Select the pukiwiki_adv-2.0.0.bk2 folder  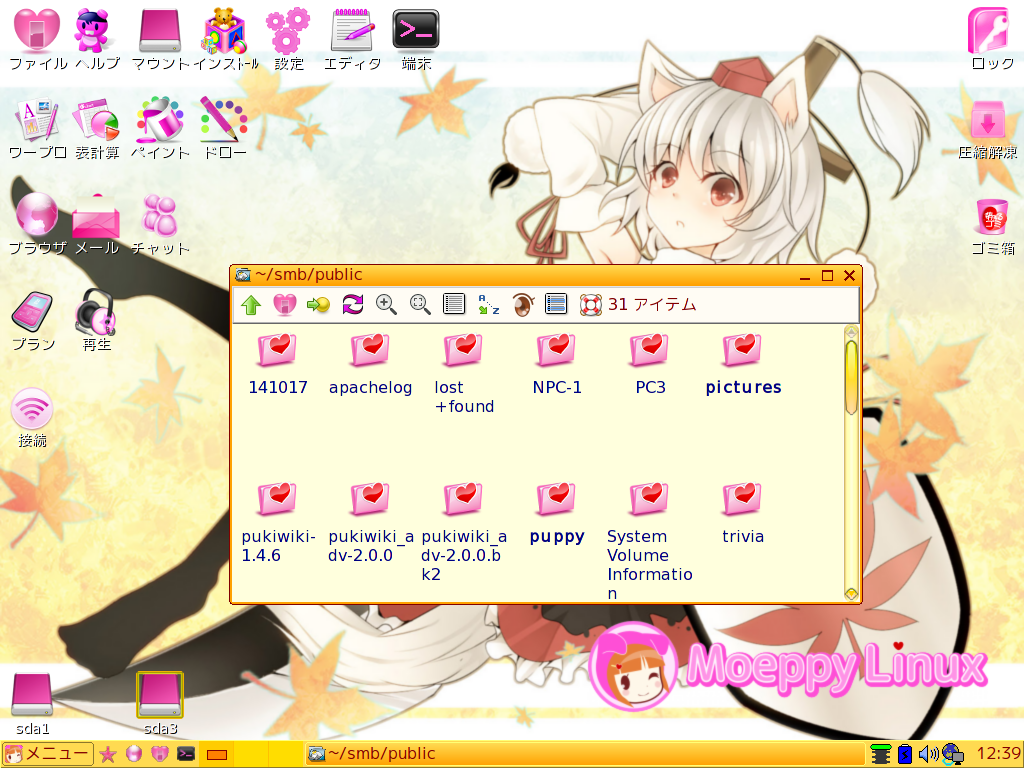click(x=464, y=532)
